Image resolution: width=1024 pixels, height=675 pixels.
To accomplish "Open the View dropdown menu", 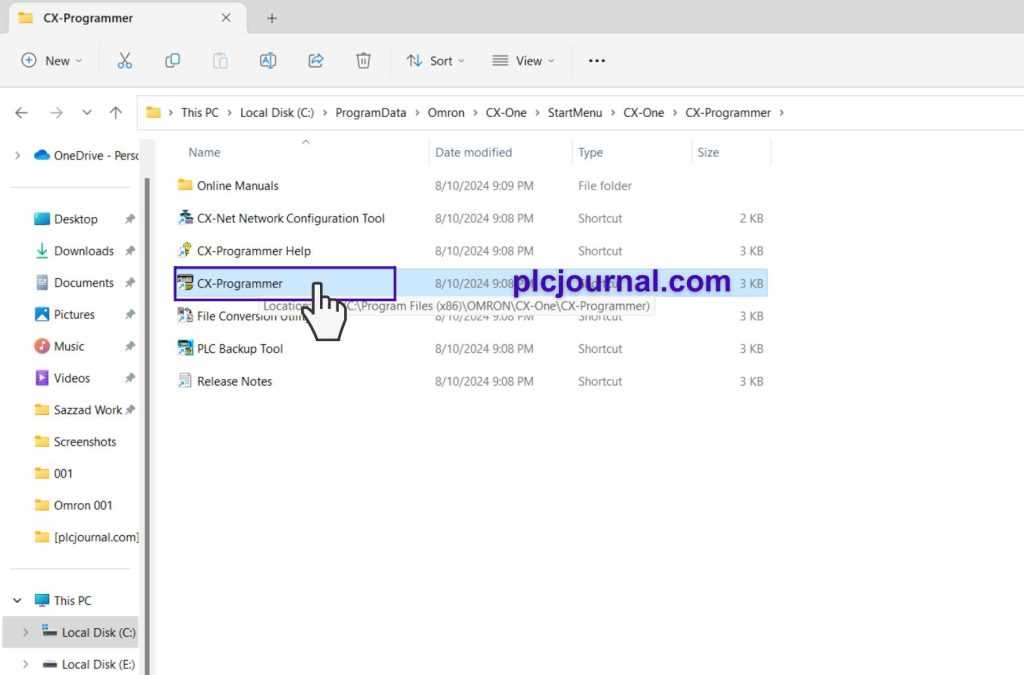I will (523, 61).
